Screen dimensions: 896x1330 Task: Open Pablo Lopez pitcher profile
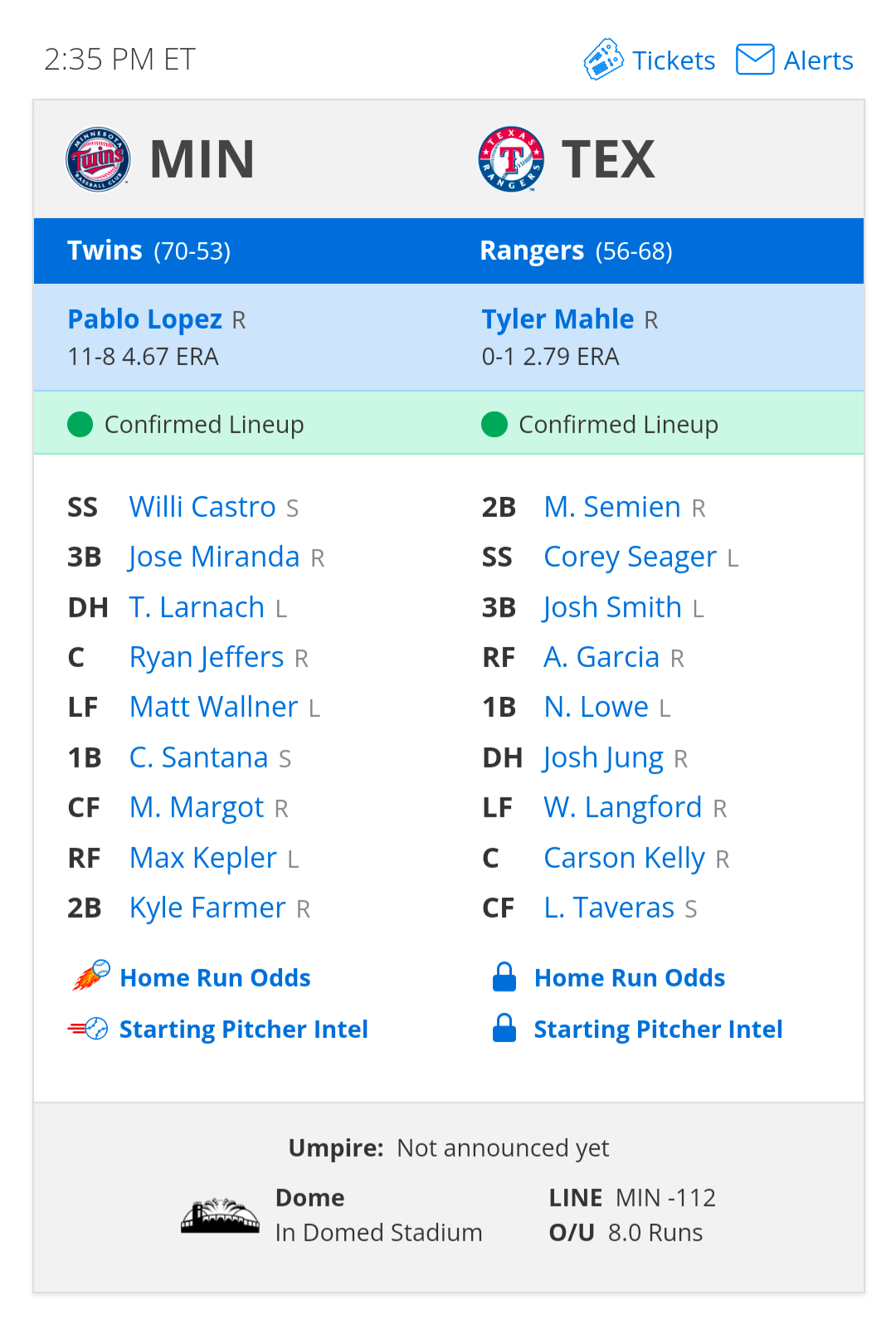coord(144,319)
